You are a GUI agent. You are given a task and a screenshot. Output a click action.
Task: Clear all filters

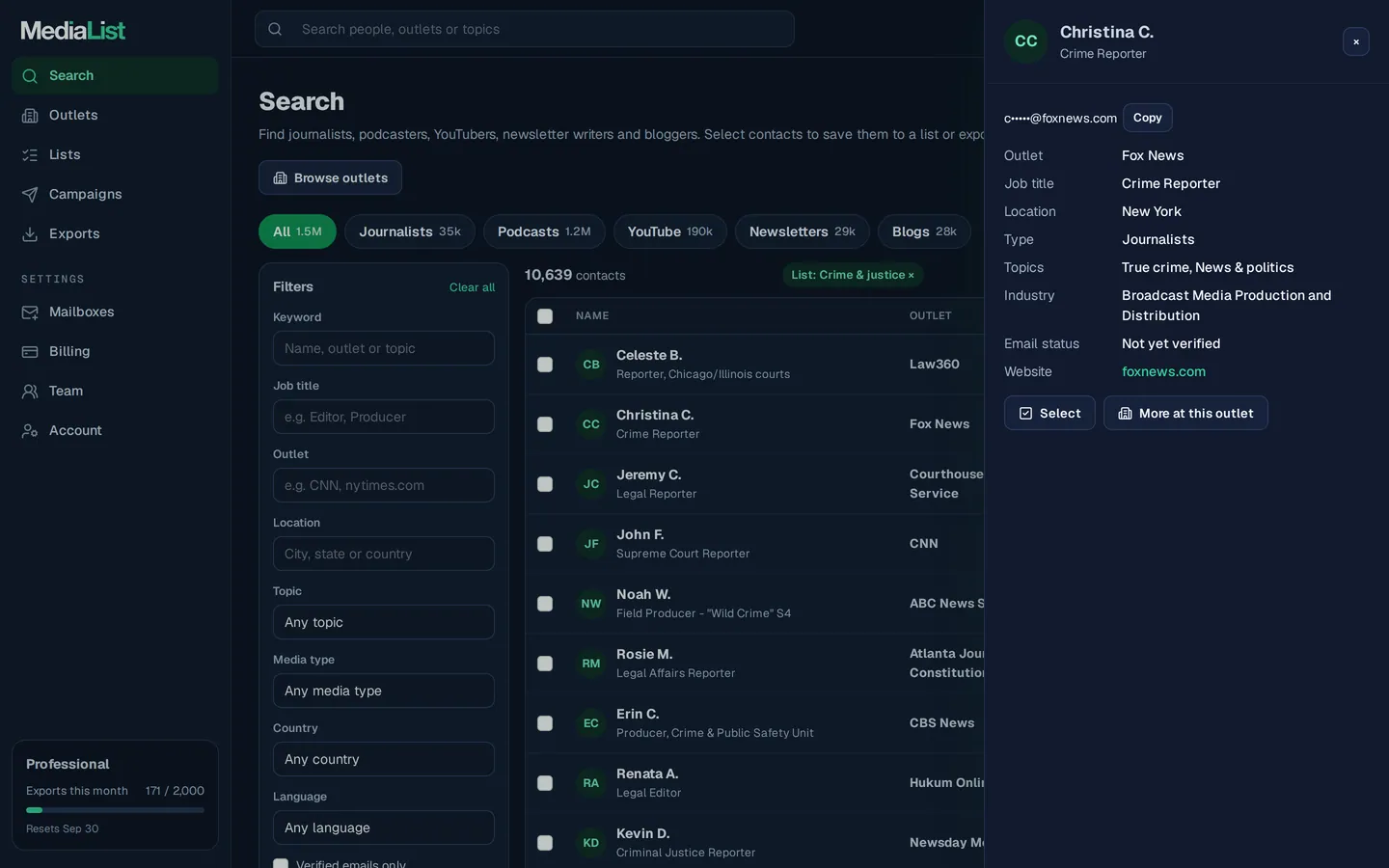click(x=472, y=287)
